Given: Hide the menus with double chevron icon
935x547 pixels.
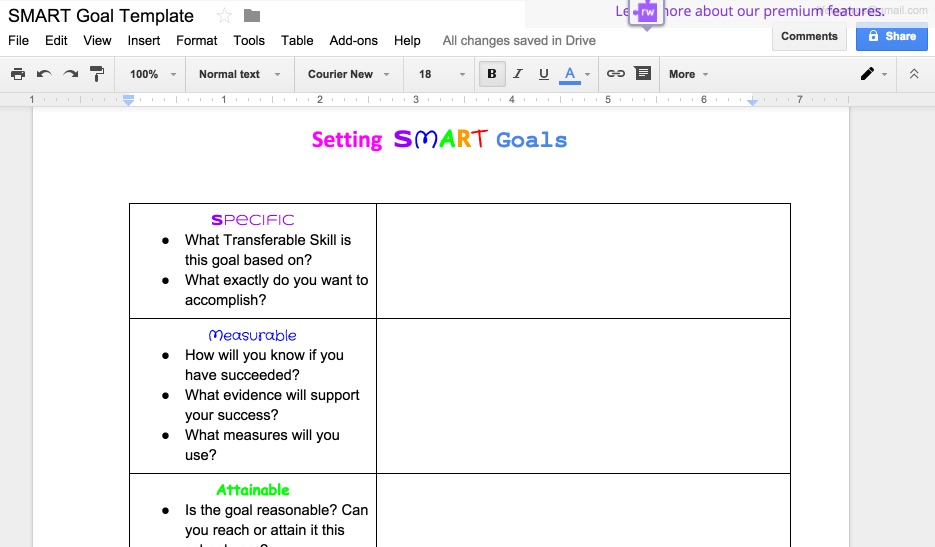Looking at the screenshot, I should [x=914, y=74].
